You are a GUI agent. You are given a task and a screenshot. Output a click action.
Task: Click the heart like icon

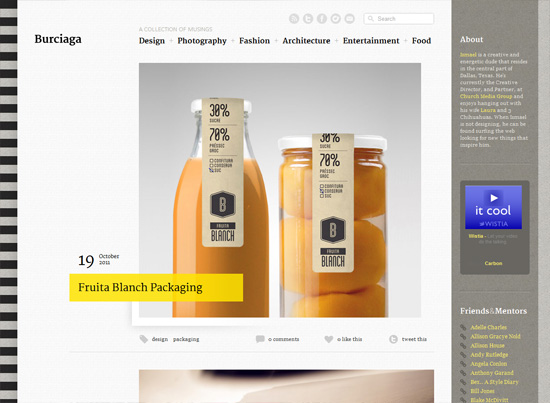tap(329, 339)
